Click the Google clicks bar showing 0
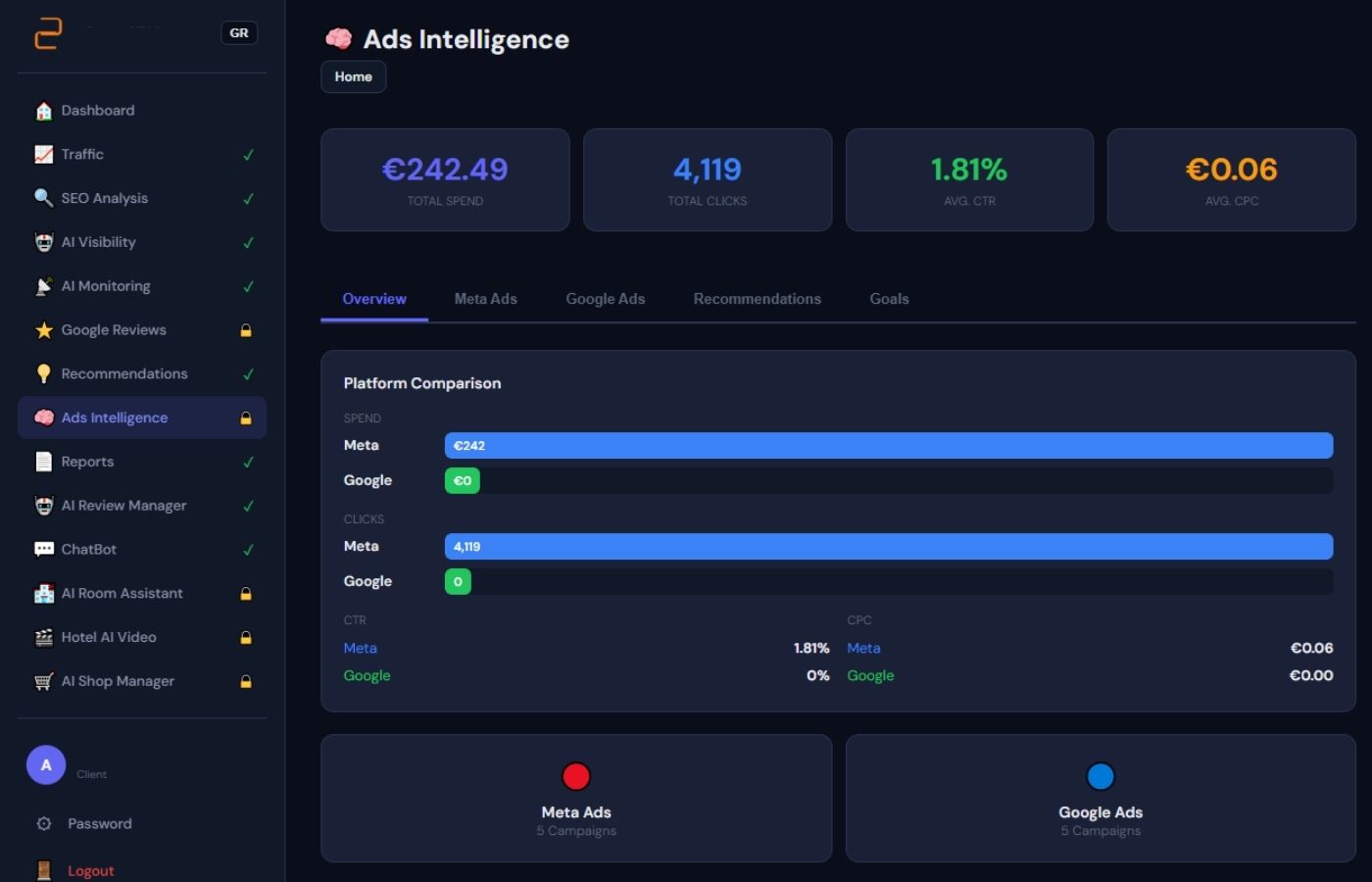 tap(458, 582)
